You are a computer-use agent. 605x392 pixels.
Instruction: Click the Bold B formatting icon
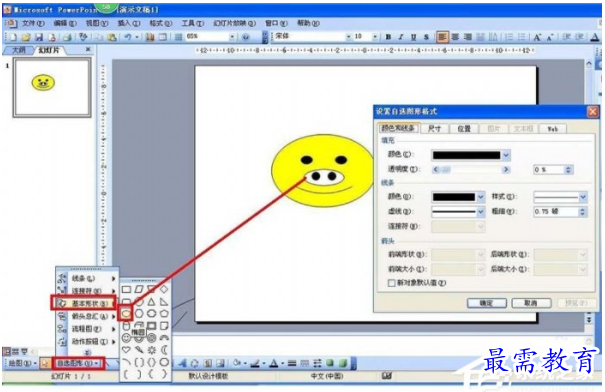(x=388, y=37)
